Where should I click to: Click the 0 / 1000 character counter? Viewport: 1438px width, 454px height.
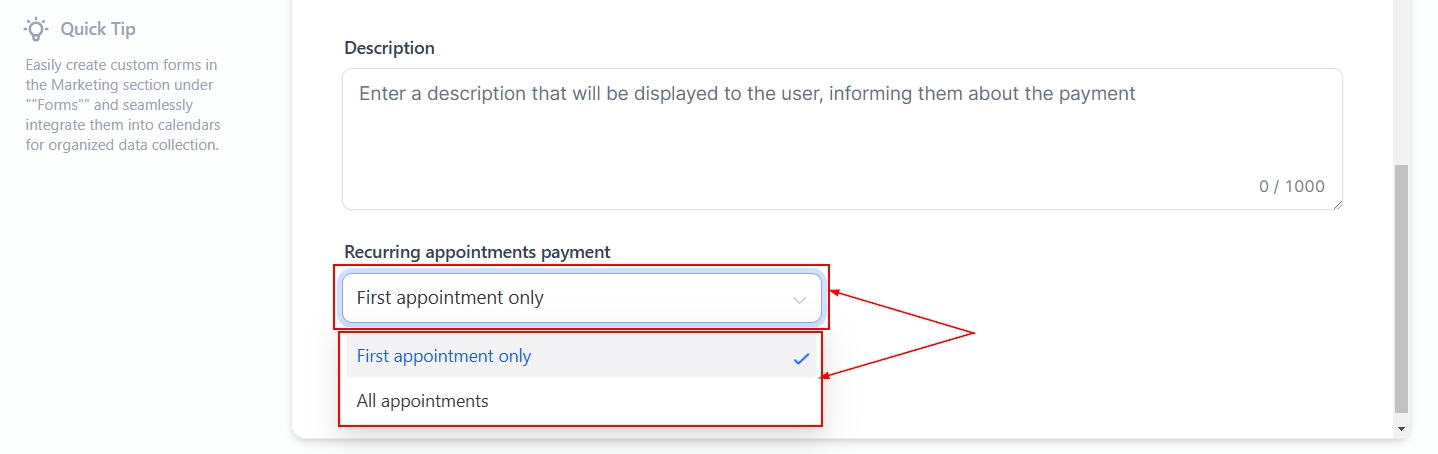pyautogui.click(x=1291, y=186)
